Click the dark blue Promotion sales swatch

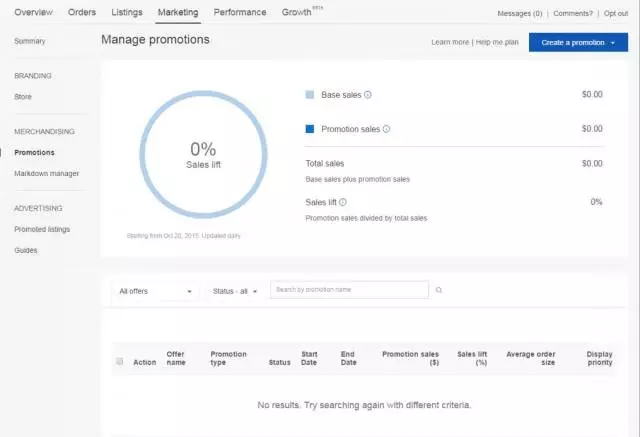(x=310, y=129)
